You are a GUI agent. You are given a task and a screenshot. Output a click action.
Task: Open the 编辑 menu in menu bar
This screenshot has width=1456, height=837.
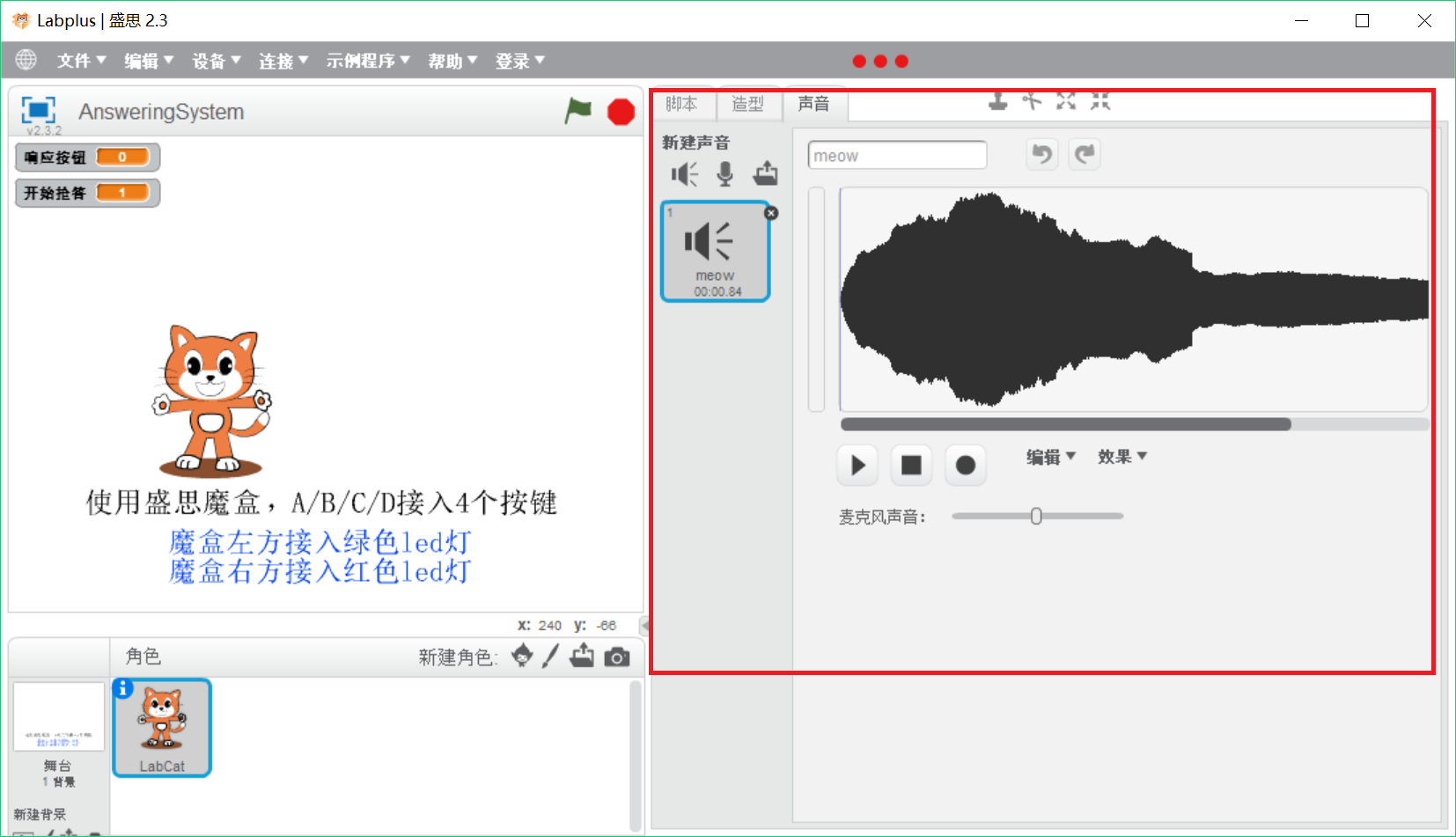[149, 61]
